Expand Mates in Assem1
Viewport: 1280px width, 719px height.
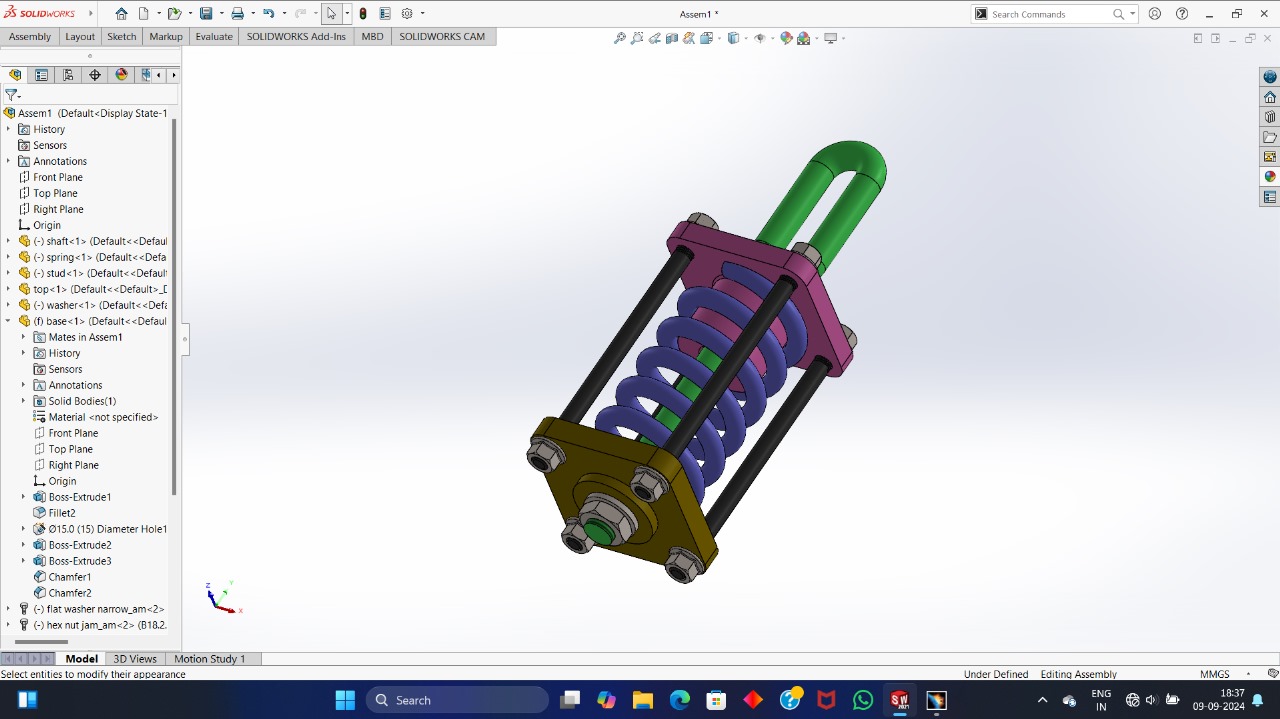(x=24, y=337)
